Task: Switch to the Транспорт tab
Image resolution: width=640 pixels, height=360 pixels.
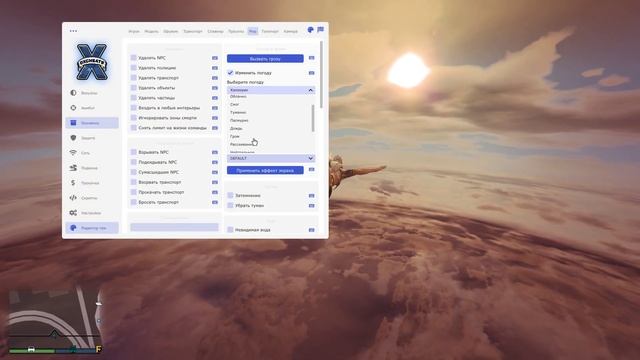Action: [193, 31]
